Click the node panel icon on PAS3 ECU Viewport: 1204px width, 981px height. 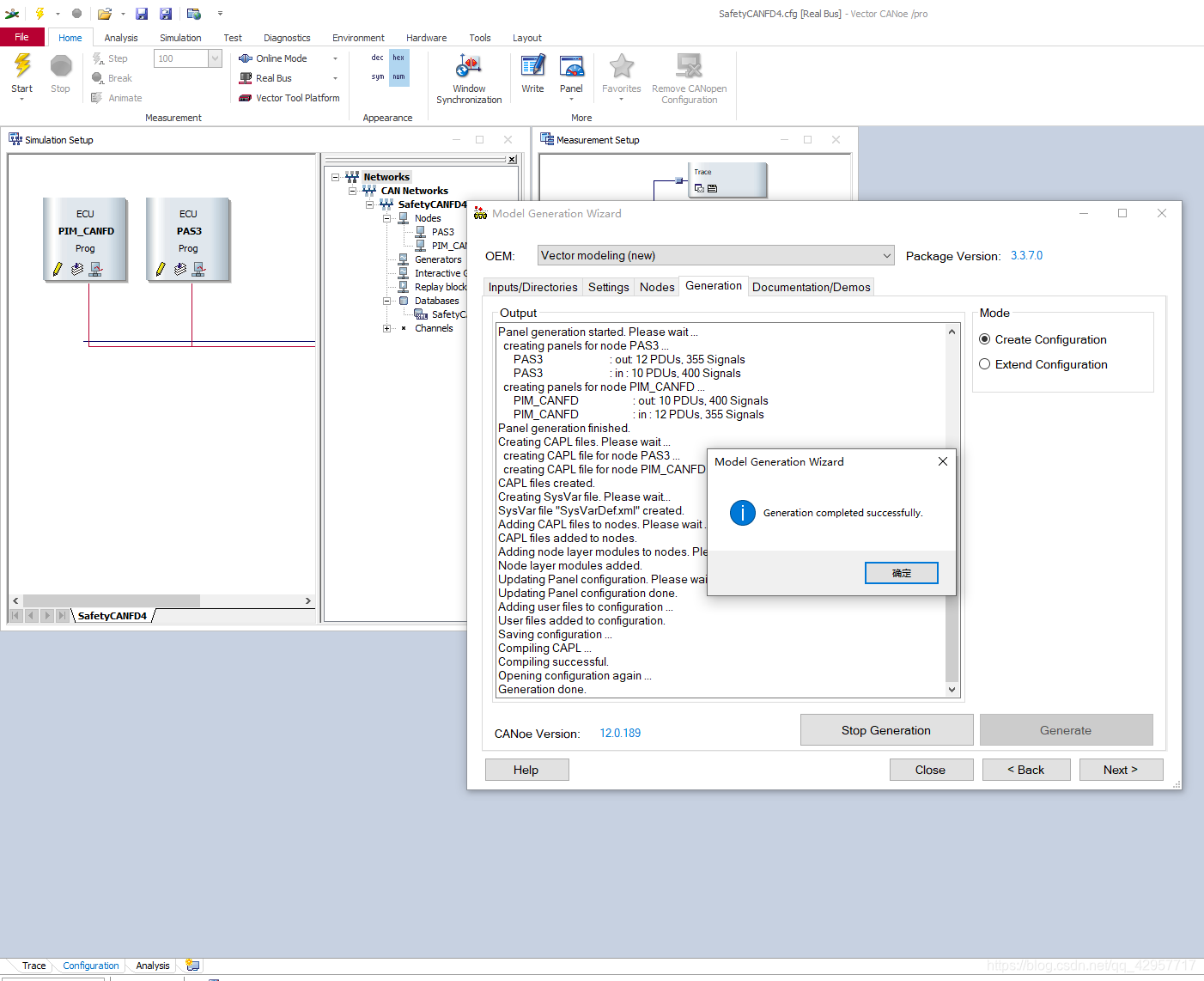[x=198, y=269]
